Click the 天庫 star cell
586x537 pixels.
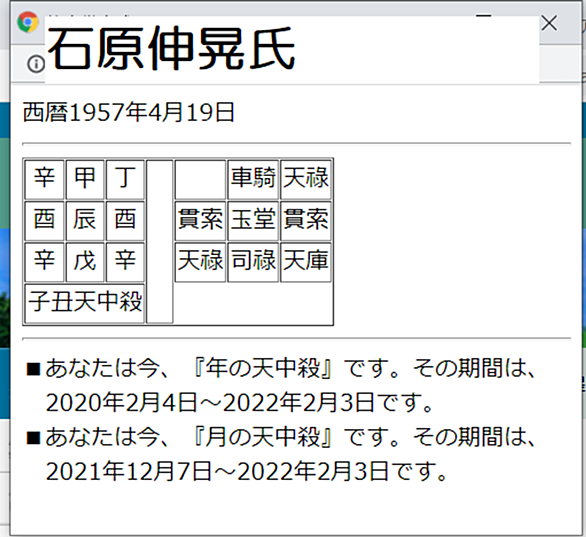coord(306,262)
